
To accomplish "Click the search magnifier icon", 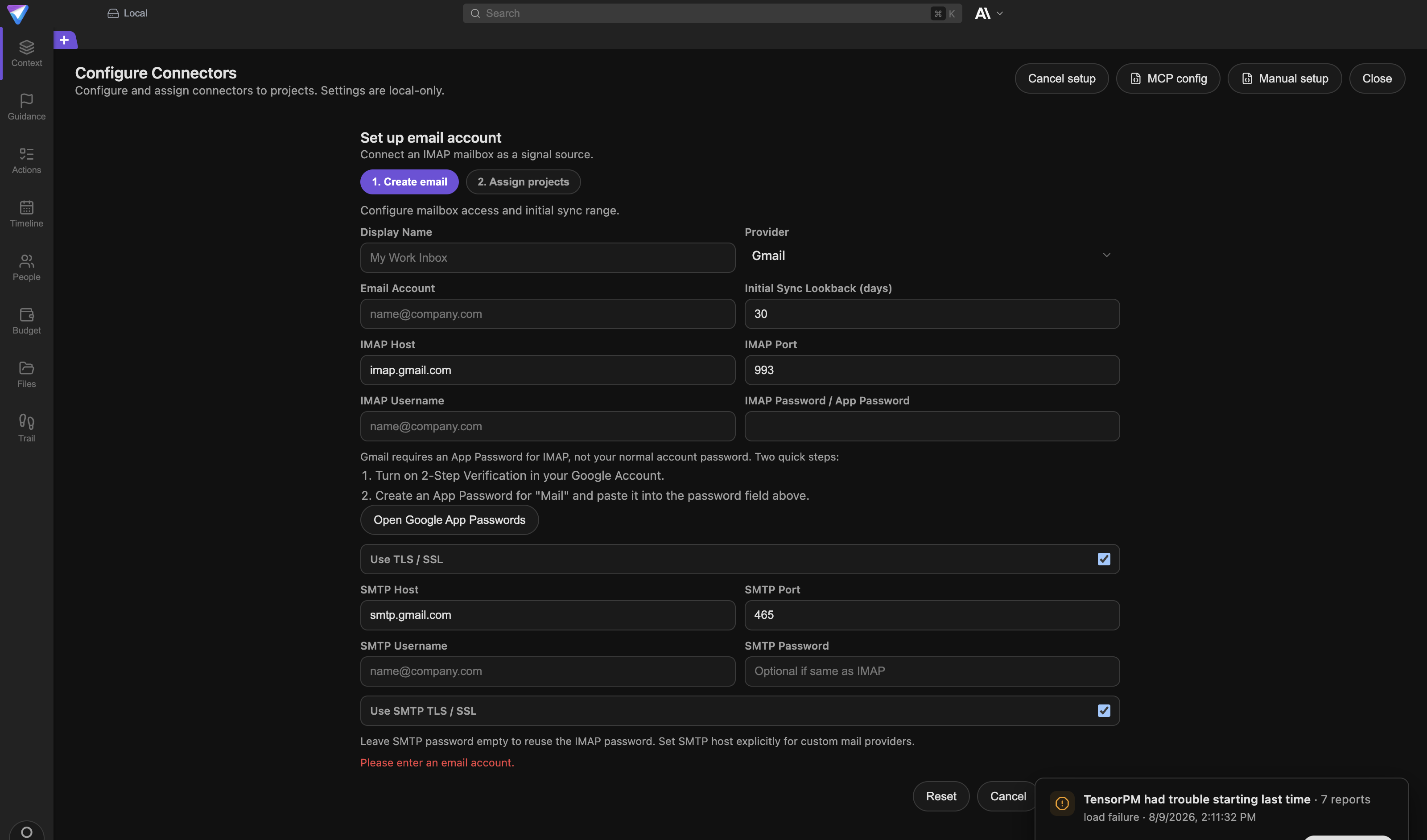I will pyautogui.click(x=475, y=13).
